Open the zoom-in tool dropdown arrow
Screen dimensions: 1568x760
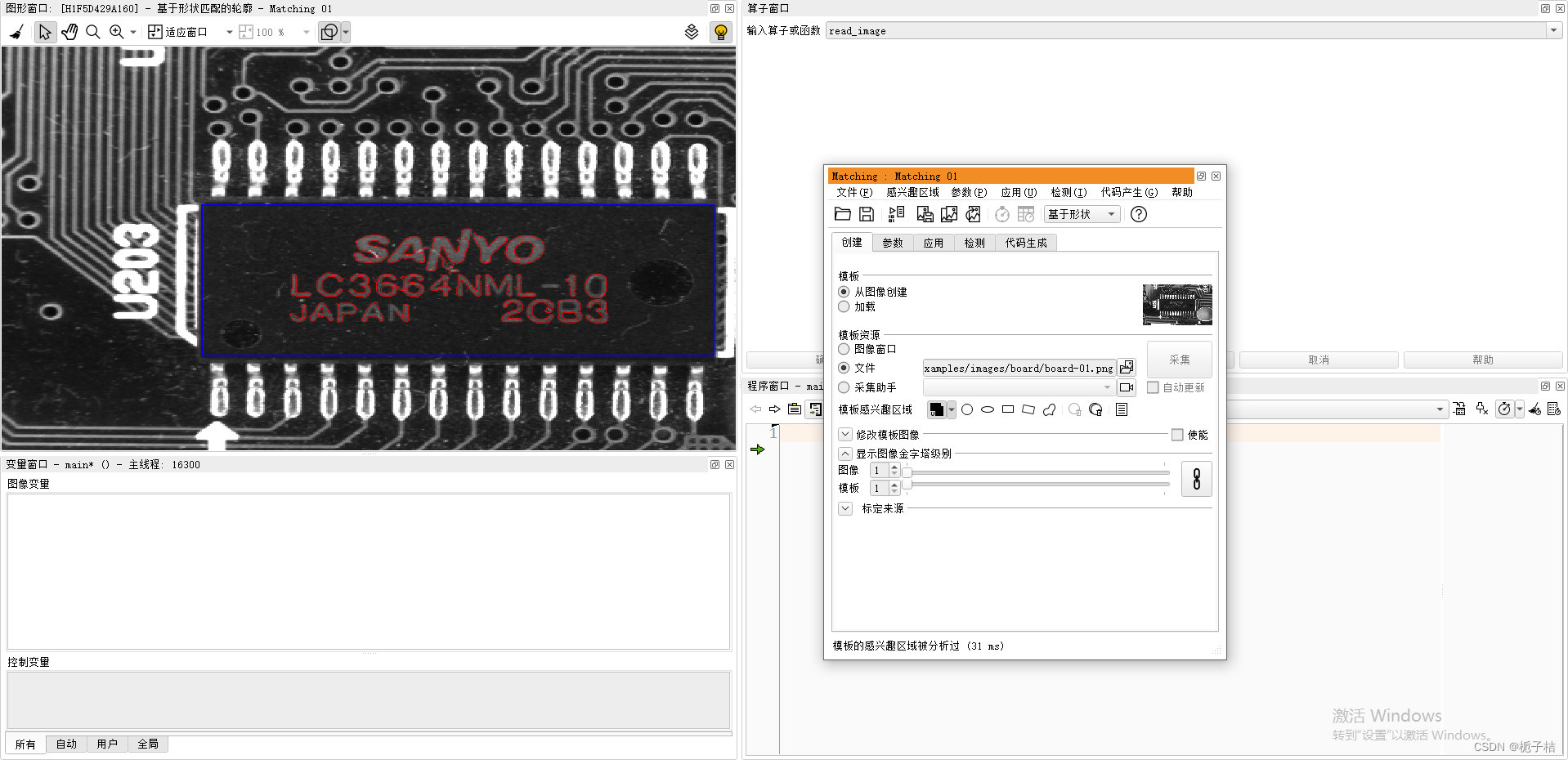pos(133,32)
